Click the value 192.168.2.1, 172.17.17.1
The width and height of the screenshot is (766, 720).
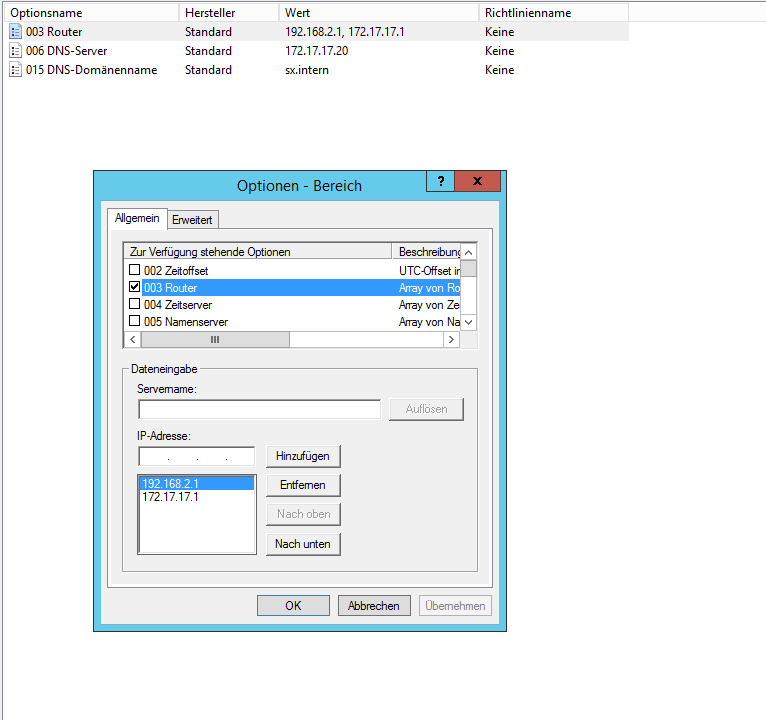[345, 32]
